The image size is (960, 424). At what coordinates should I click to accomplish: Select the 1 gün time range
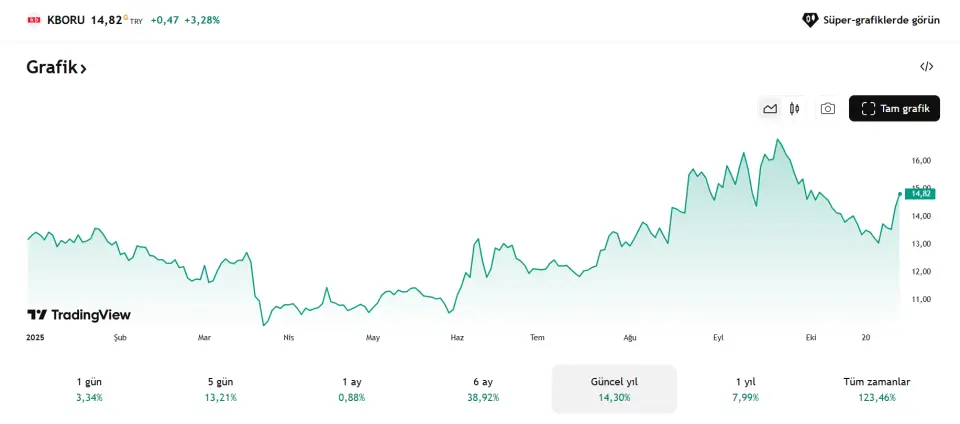89,389
